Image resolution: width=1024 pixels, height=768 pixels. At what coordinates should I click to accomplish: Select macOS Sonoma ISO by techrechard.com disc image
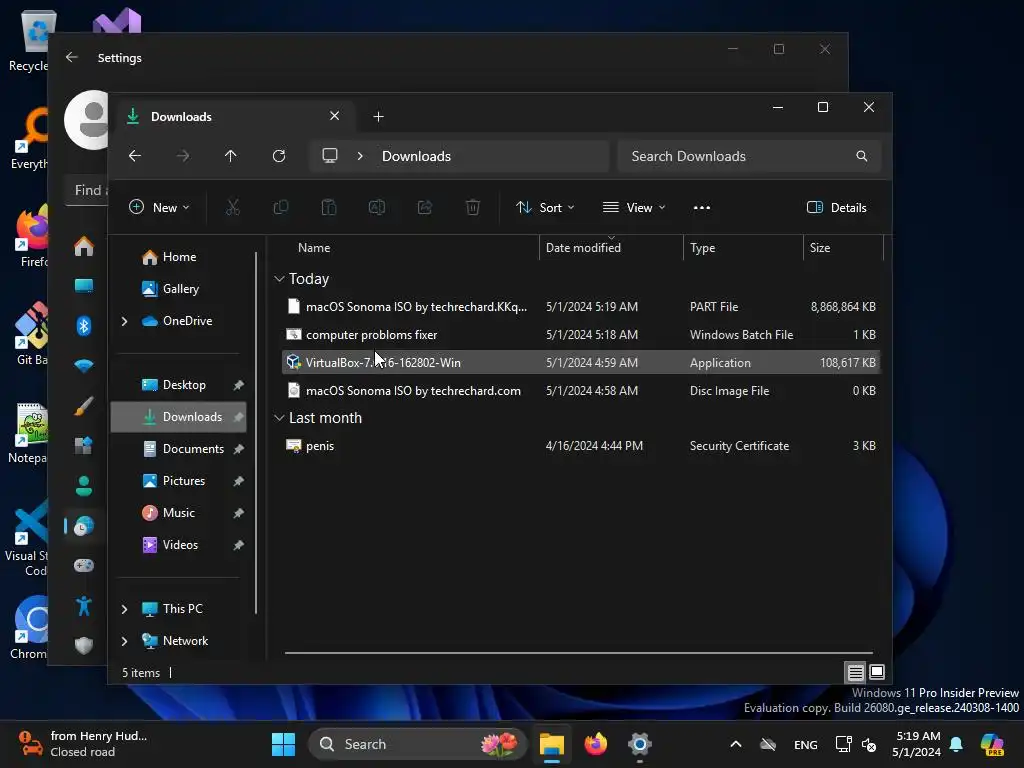tap(581, 391)
